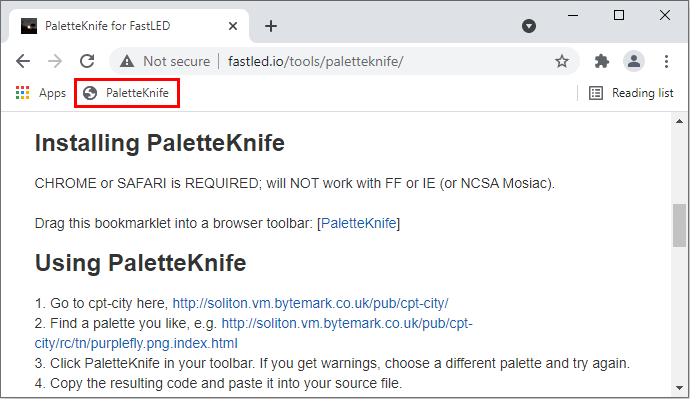
Task: Open the Chrome three-dot menu
Action: [666, 61]
